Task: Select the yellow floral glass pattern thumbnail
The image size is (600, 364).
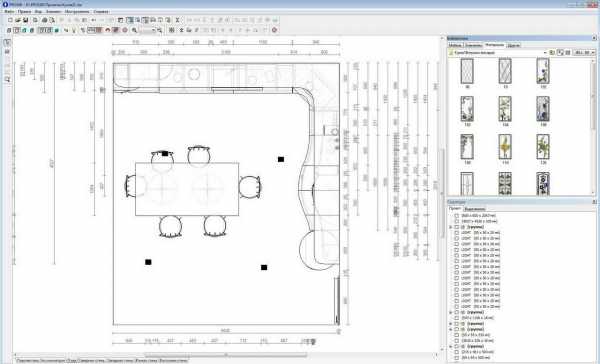Action: (505, 146)
